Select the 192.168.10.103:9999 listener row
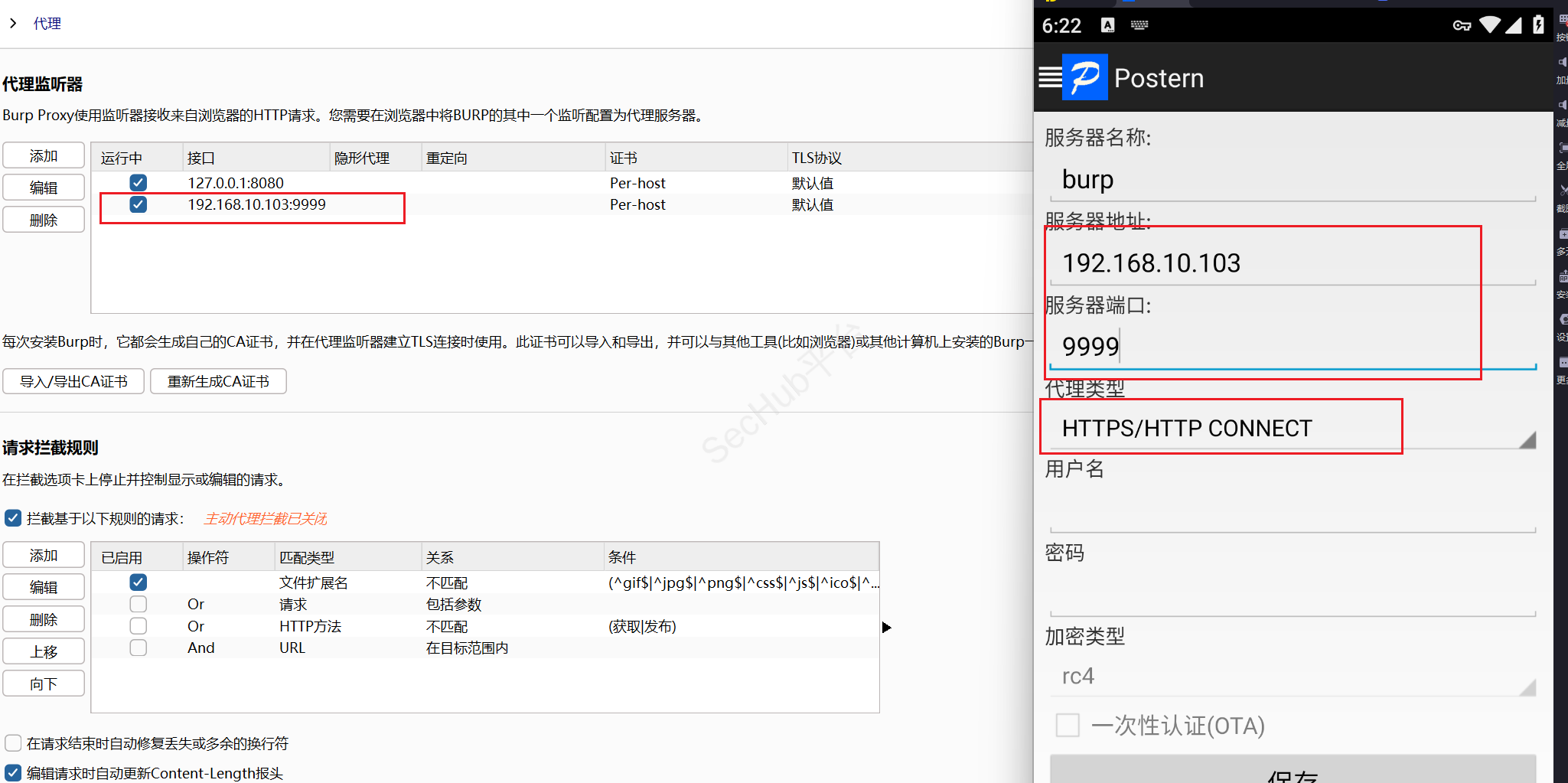The height and width of the screenshot is (783, 1568). [x=562, y=204]
